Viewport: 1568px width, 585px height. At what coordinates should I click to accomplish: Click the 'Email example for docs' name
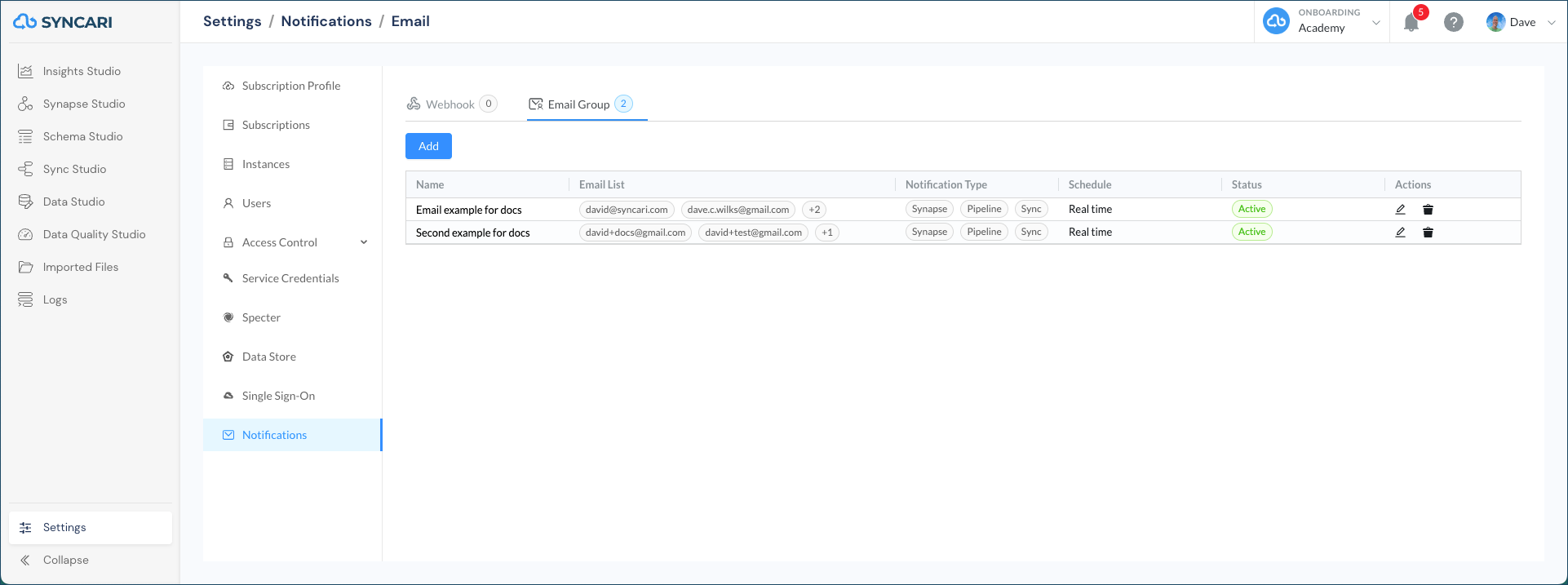pyautogui.click(x=469, y=210)
